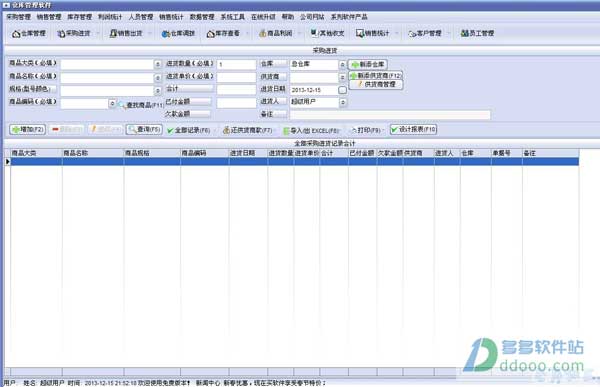
Task: Sort by 已付金额 column header
Action: pyautogui.click(x=362, y=153)
